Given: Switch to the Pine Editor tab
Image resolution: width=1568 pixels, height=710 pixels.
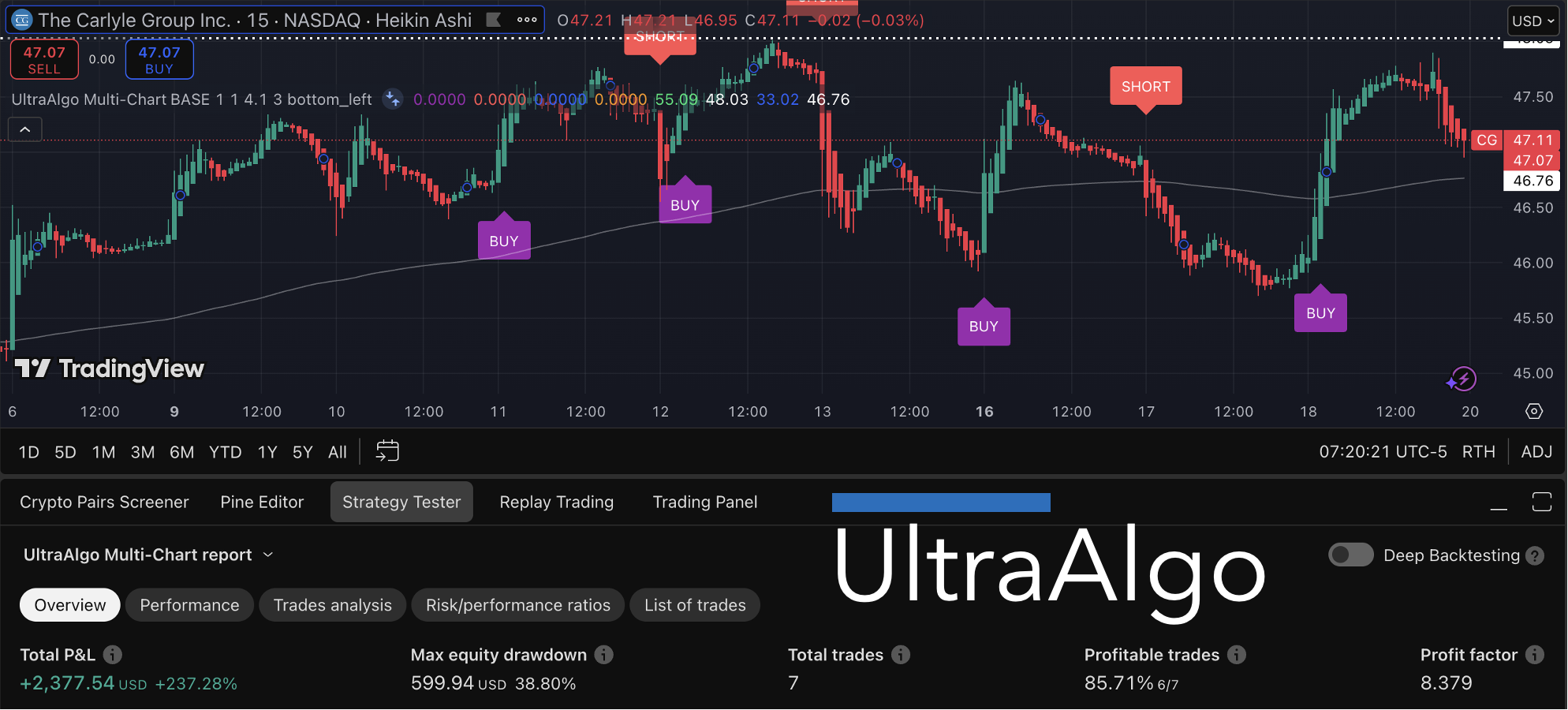Looking at the screenshot, I should pos(262,502).
